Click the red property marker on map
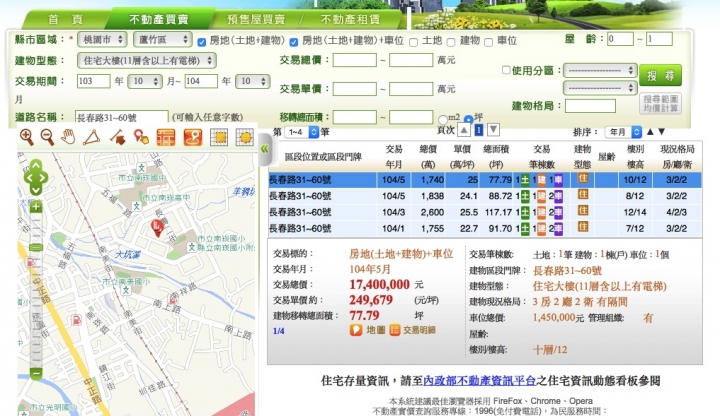The image size is (720, 416). click(x=157, y=227)
